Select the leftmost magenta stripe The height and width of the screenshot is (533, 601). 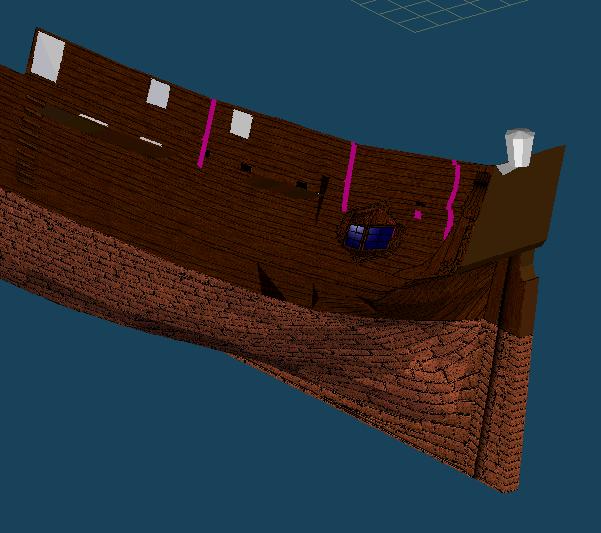(209, 132)
